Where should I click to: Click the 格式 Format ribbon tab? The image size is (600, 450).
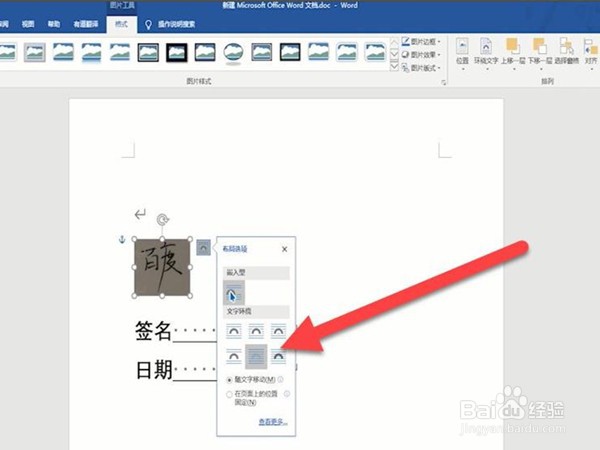[121, 24]
